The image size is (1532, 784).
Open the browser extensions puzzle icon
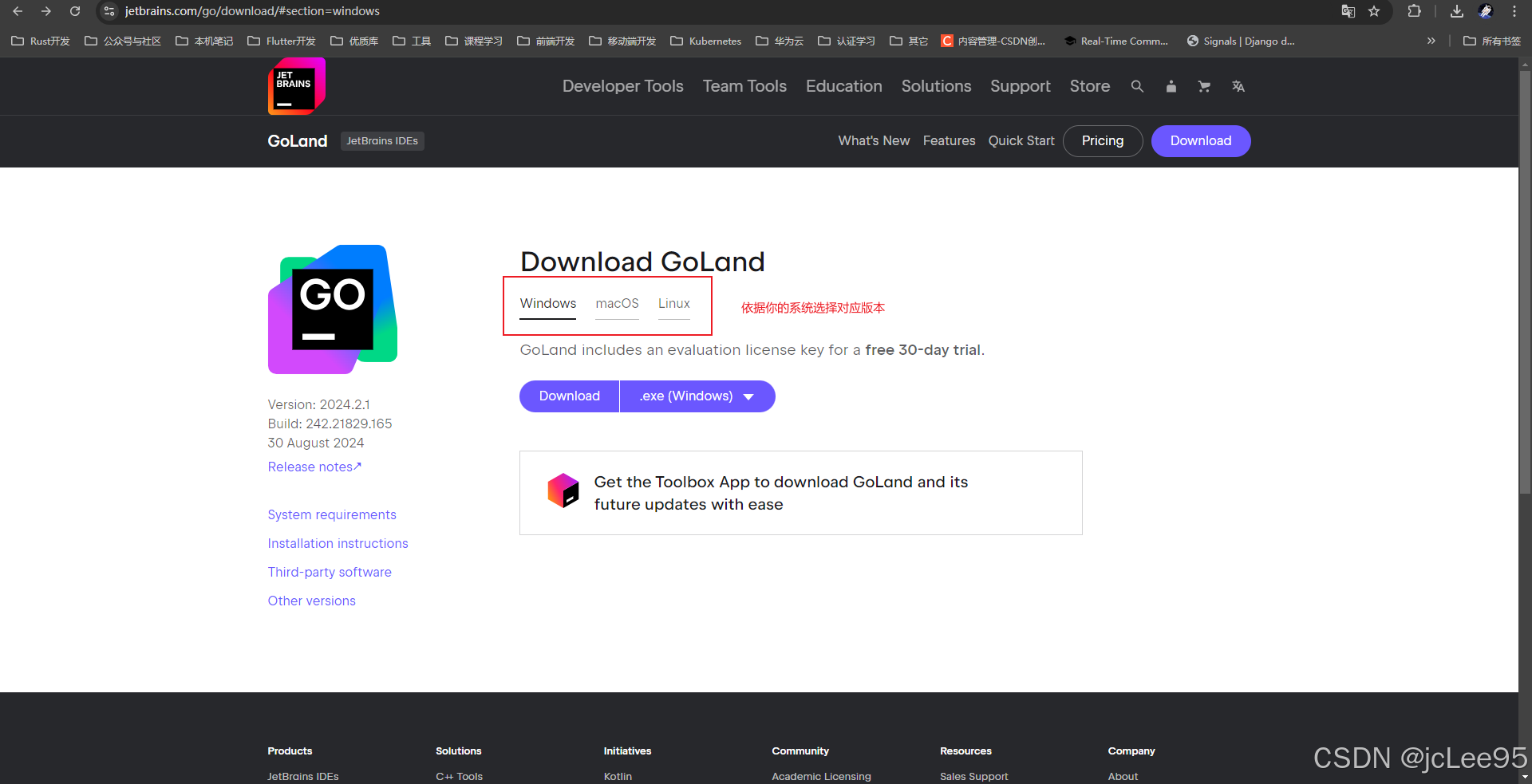click(x=1414, y=11)
